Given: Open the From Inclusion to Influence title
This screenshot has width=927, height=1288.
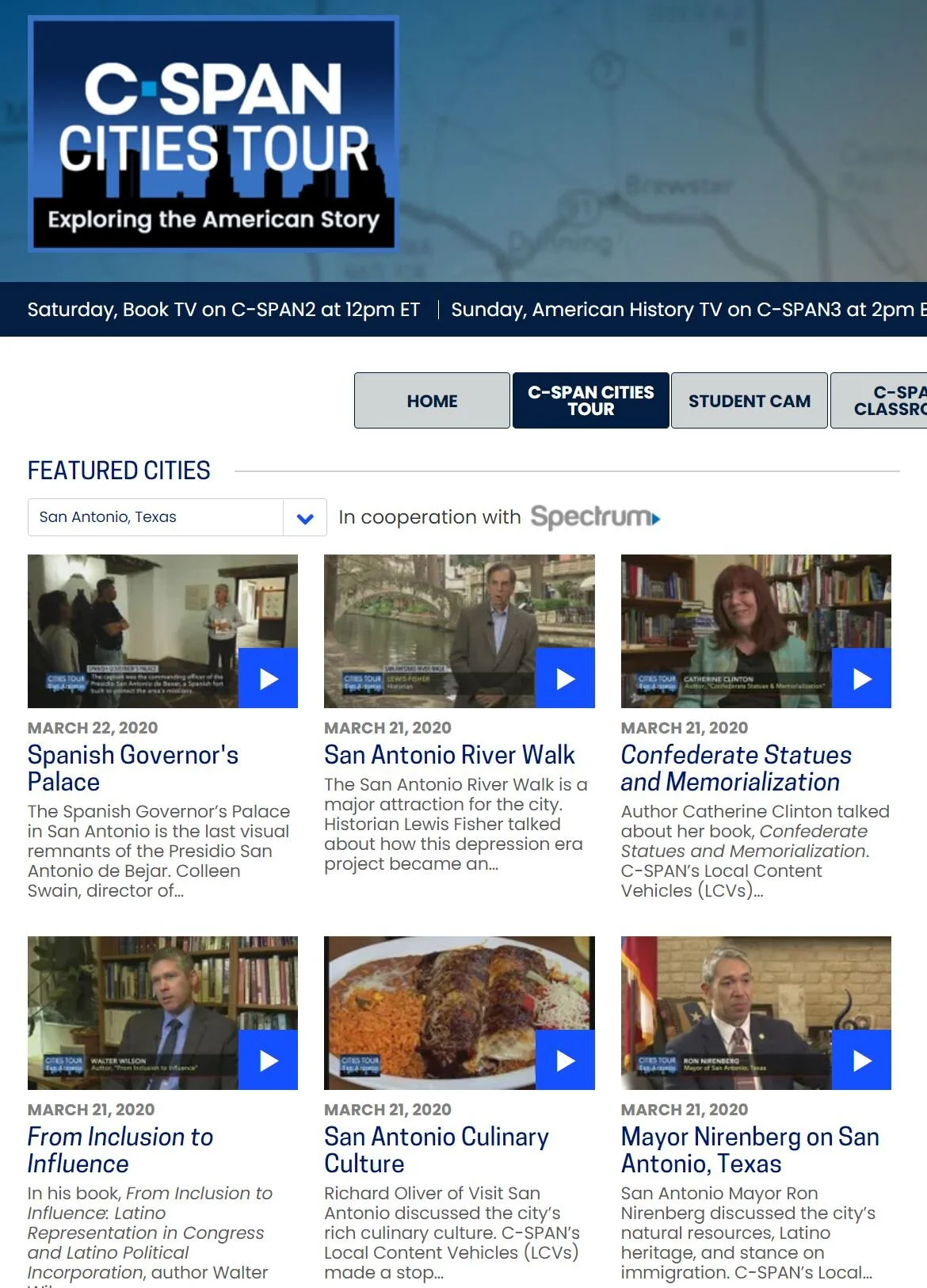Looking at the screenshot, I should pos(120,1150).
